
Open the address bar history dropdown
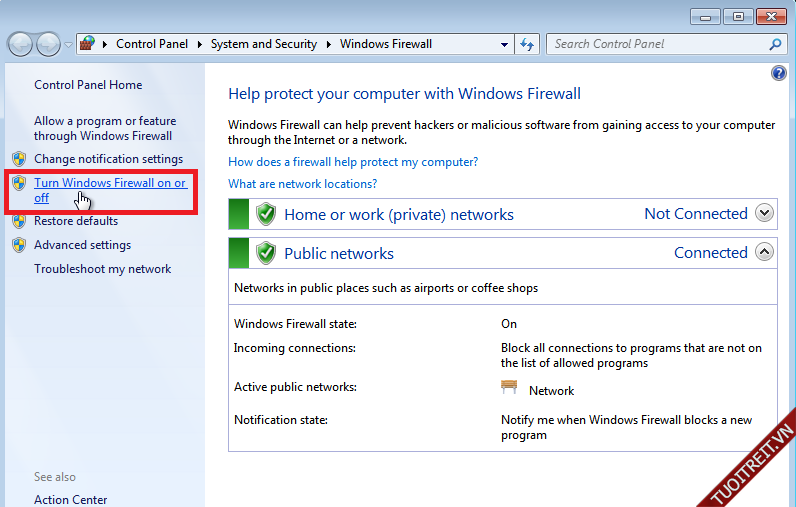(x=505, y=44)
